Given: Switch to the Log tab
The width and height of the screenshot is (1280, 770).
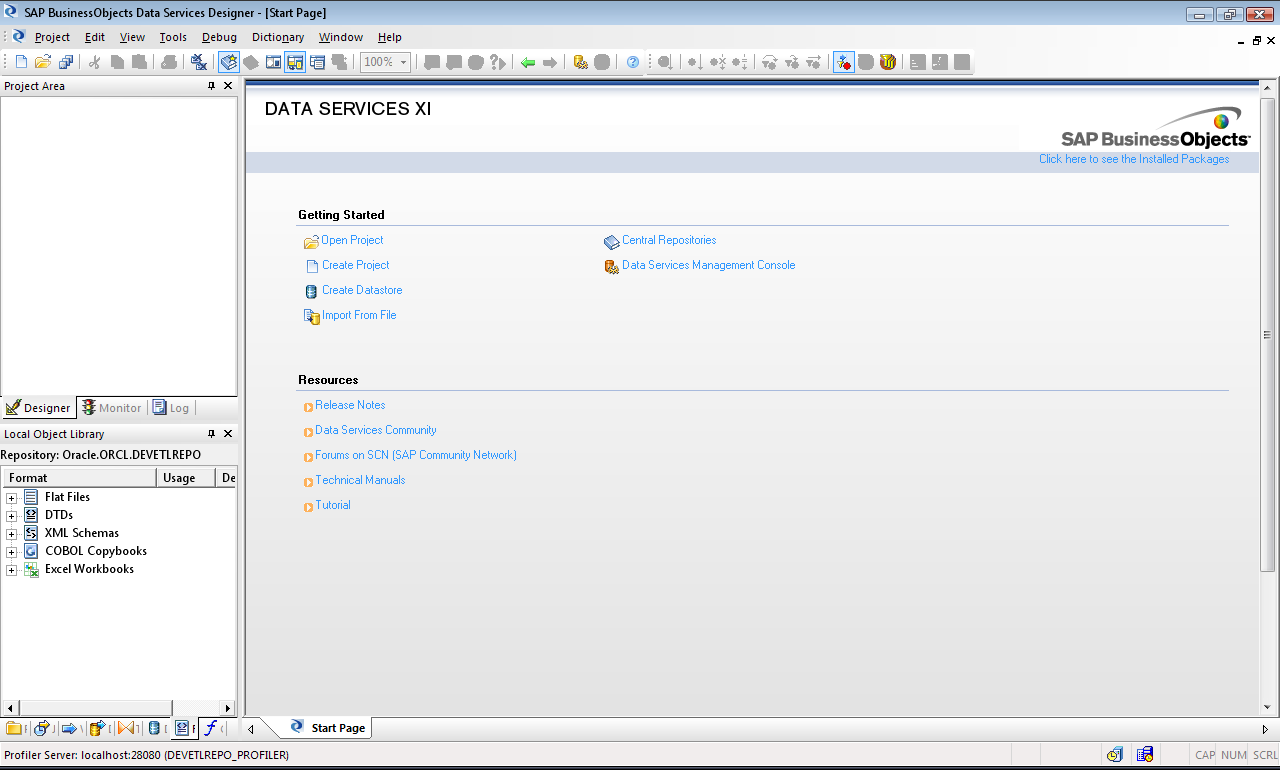Looking at the screenshot, I should pyautogui.click(x=171, y=408).
